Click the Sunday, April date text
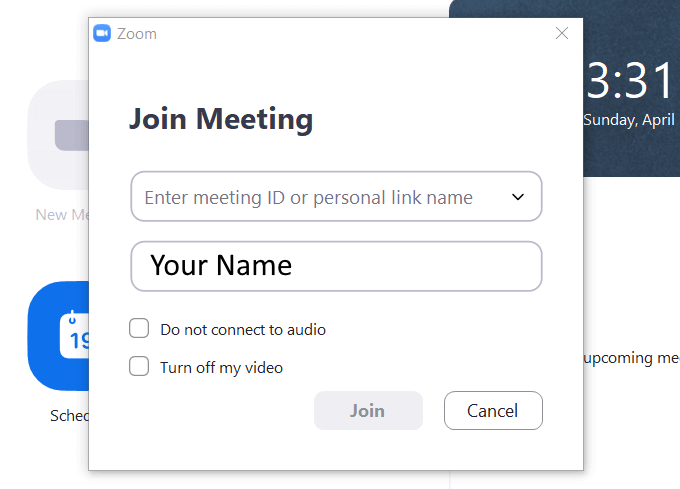The image size is (680, 489). [630, 119]
